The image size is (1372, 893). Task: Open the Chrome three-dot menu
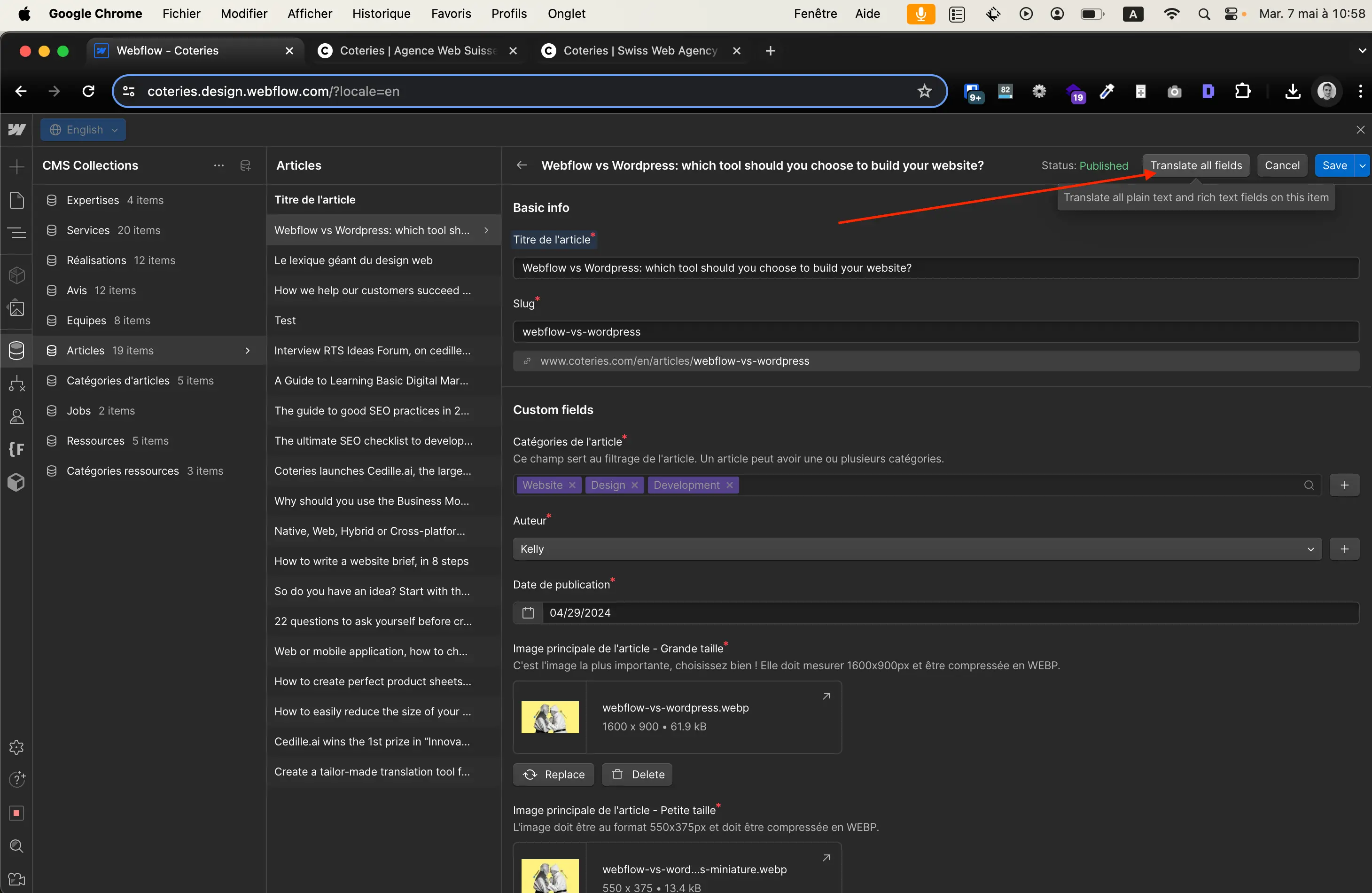[x=1360, y=91]
